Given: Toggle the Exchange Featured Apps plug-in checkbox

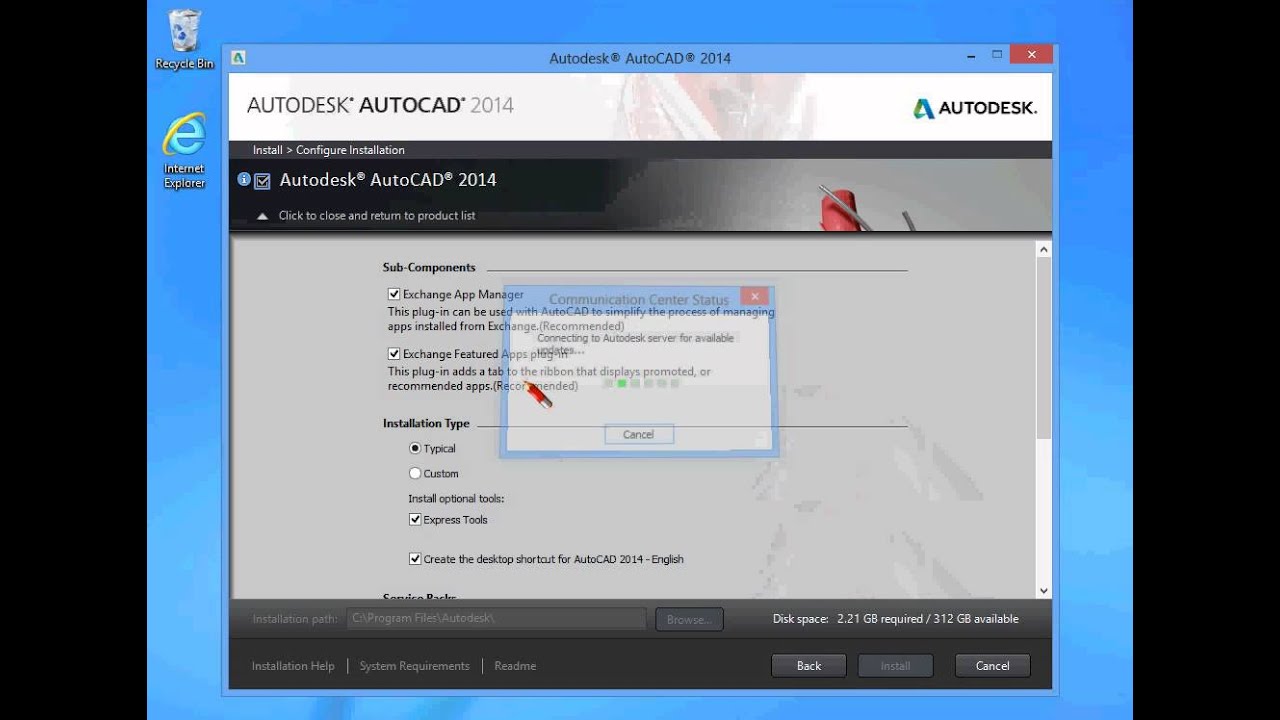Looking at the screenshot, I should 394,353.
